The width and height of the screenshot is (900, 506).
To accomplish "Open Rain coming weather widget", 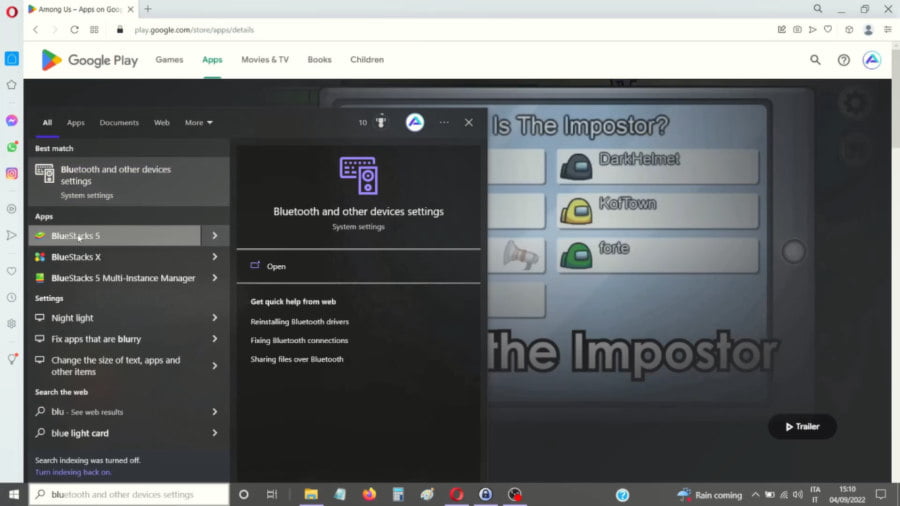I will [709, 494].
